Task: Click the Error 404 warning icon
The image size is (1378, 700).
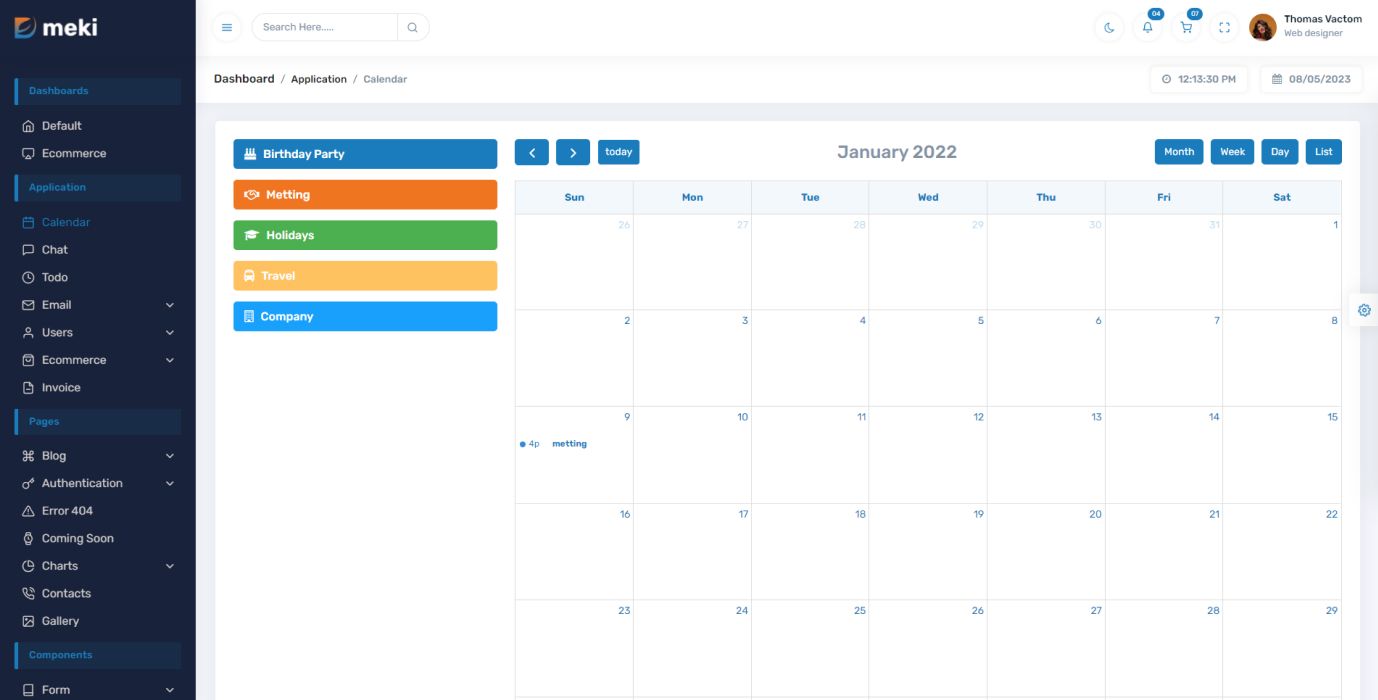Action: [28, 511]
